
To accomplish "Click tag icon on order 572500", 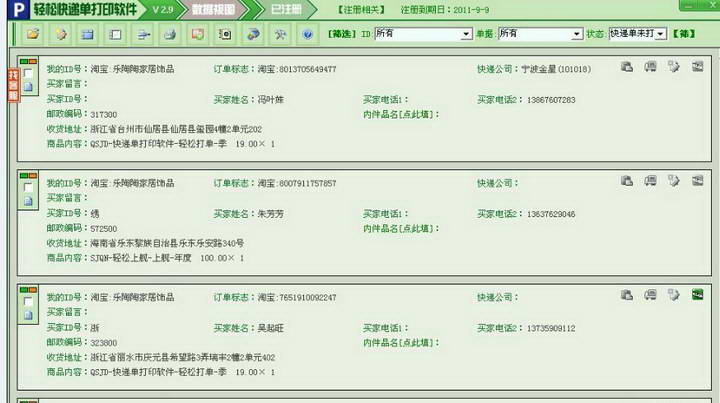I will tap(674, 181).
